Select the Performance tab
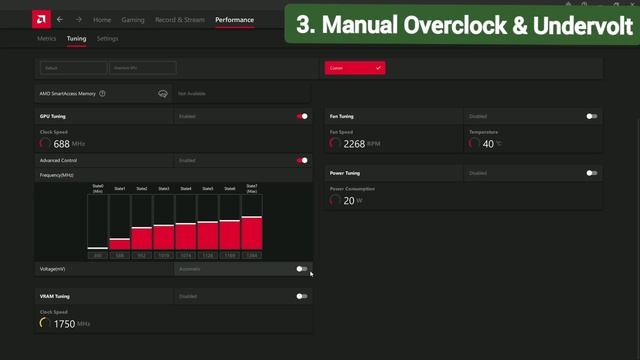 coord(234,20)
